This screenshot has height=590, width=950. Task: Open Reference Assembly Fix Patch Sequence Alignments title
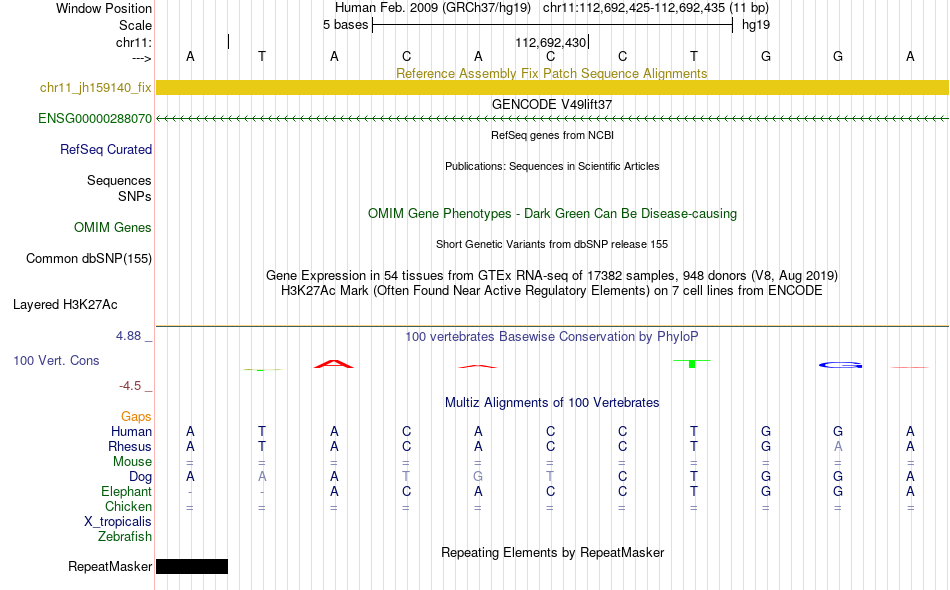pos(551,73)
